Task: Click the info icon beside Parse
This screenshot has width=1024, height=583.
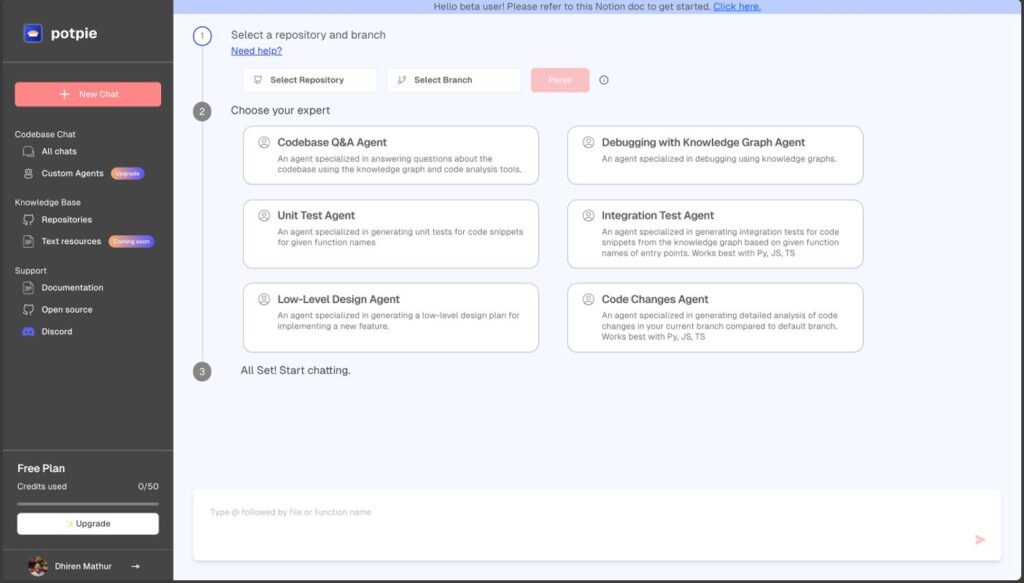Action: (604, 80)
